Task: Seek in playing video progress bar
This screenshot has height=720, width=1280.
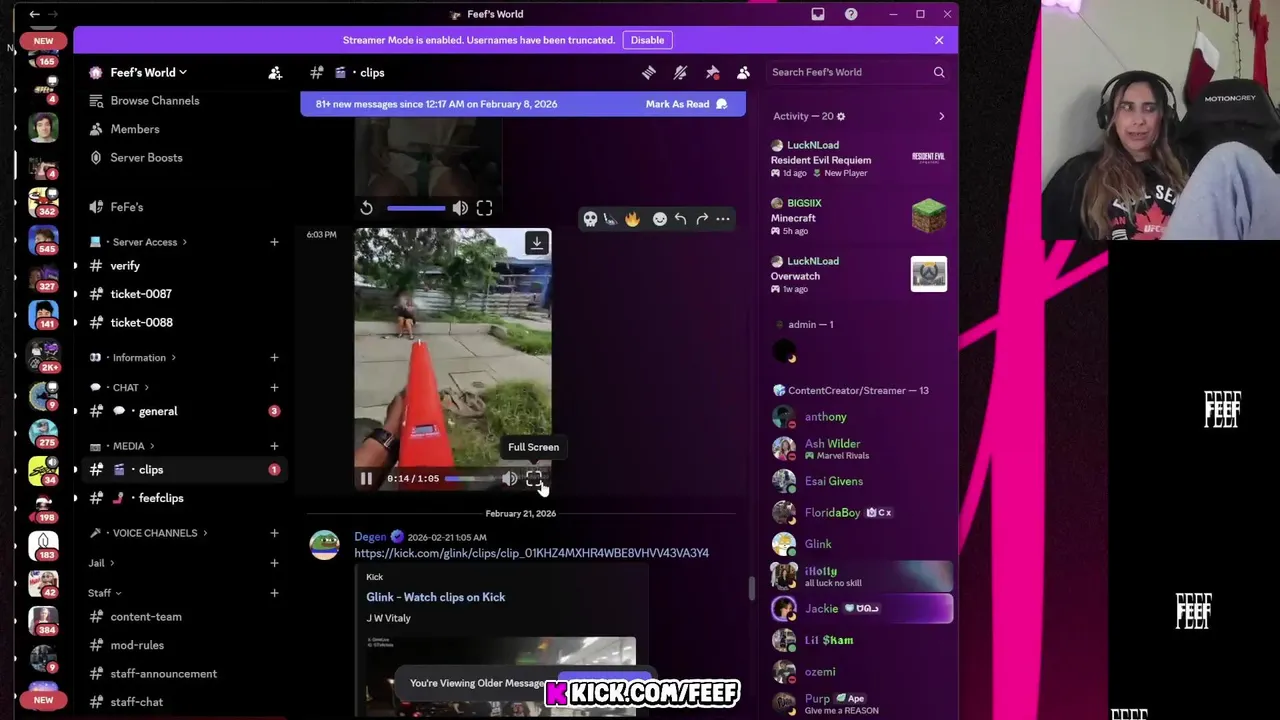Action: 471,479
